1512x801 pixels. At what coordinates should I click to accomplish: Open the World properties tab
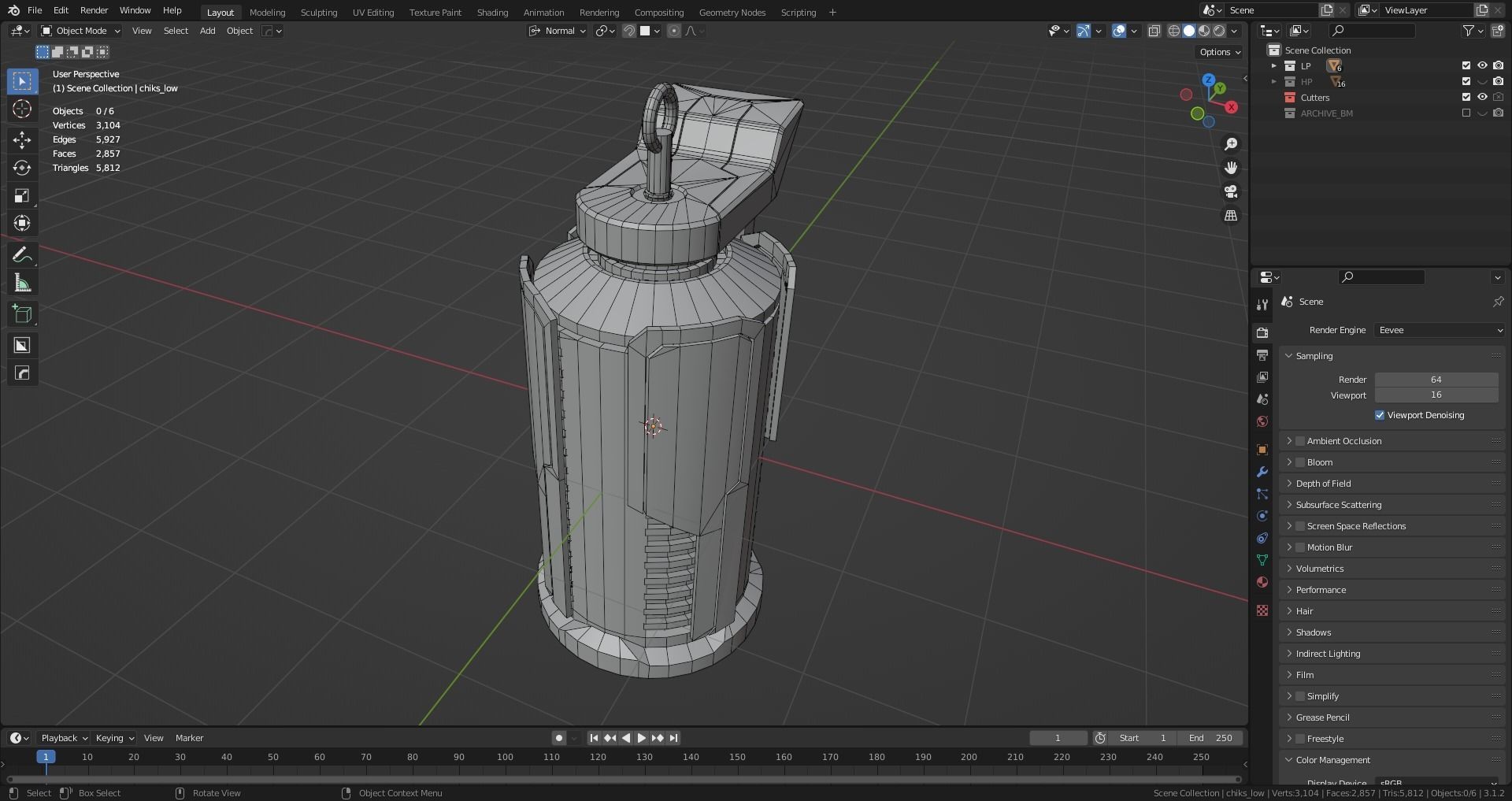tap(1262, 421)
